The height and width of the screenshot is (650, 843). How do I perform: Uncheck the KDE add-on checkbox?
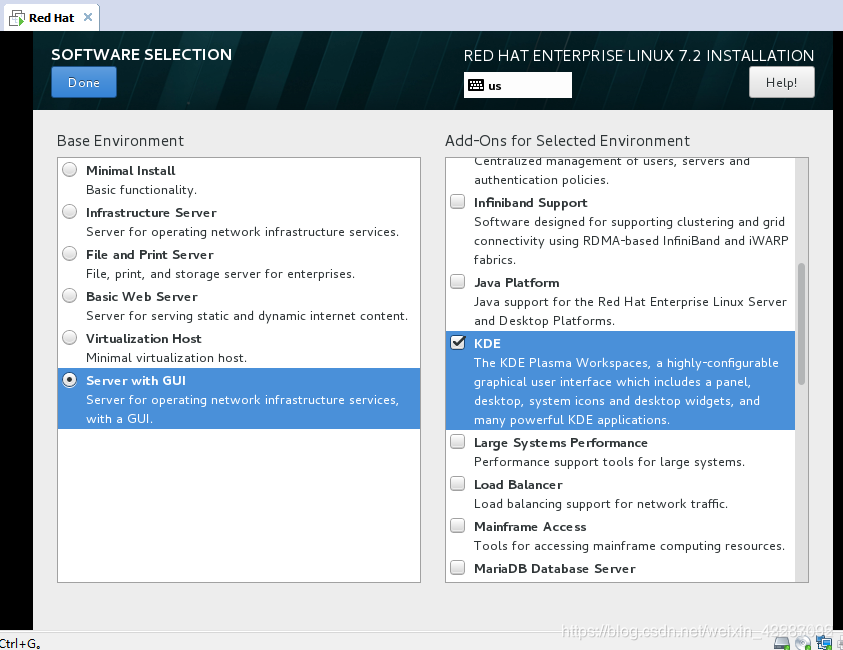458,342
